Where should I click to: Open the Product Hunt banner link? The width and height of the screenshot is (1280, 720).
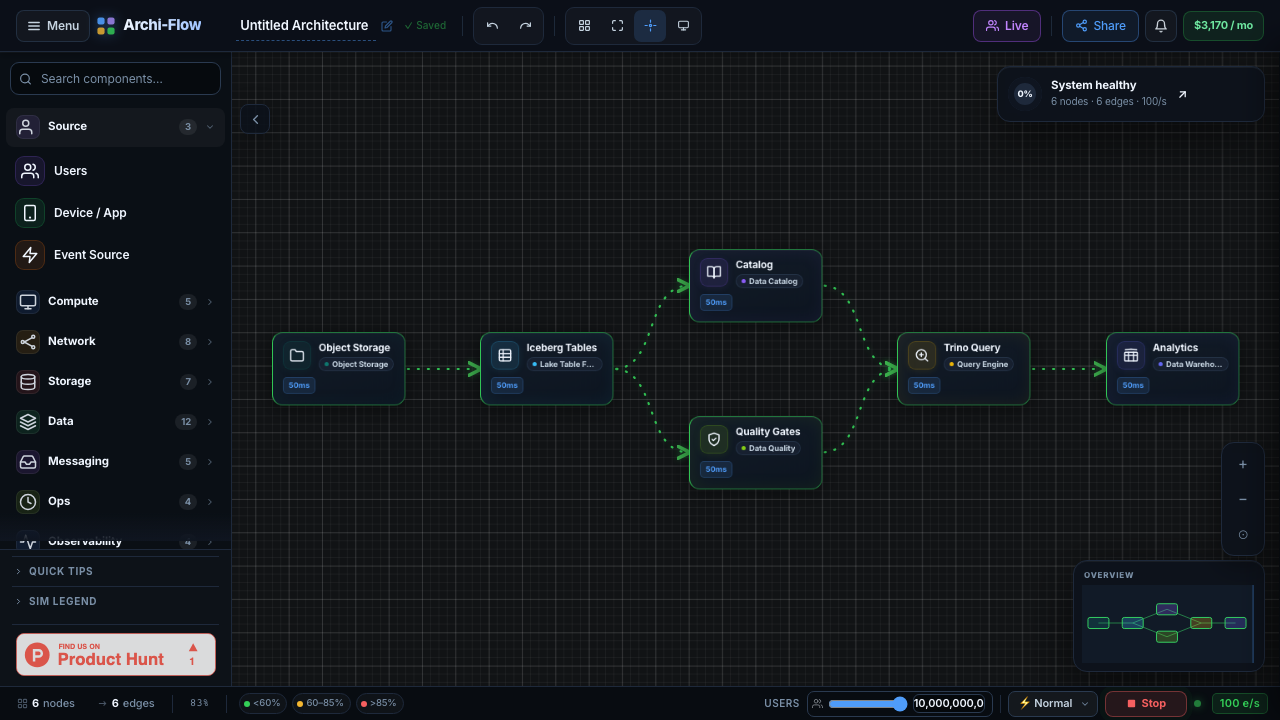pos(116,655)
